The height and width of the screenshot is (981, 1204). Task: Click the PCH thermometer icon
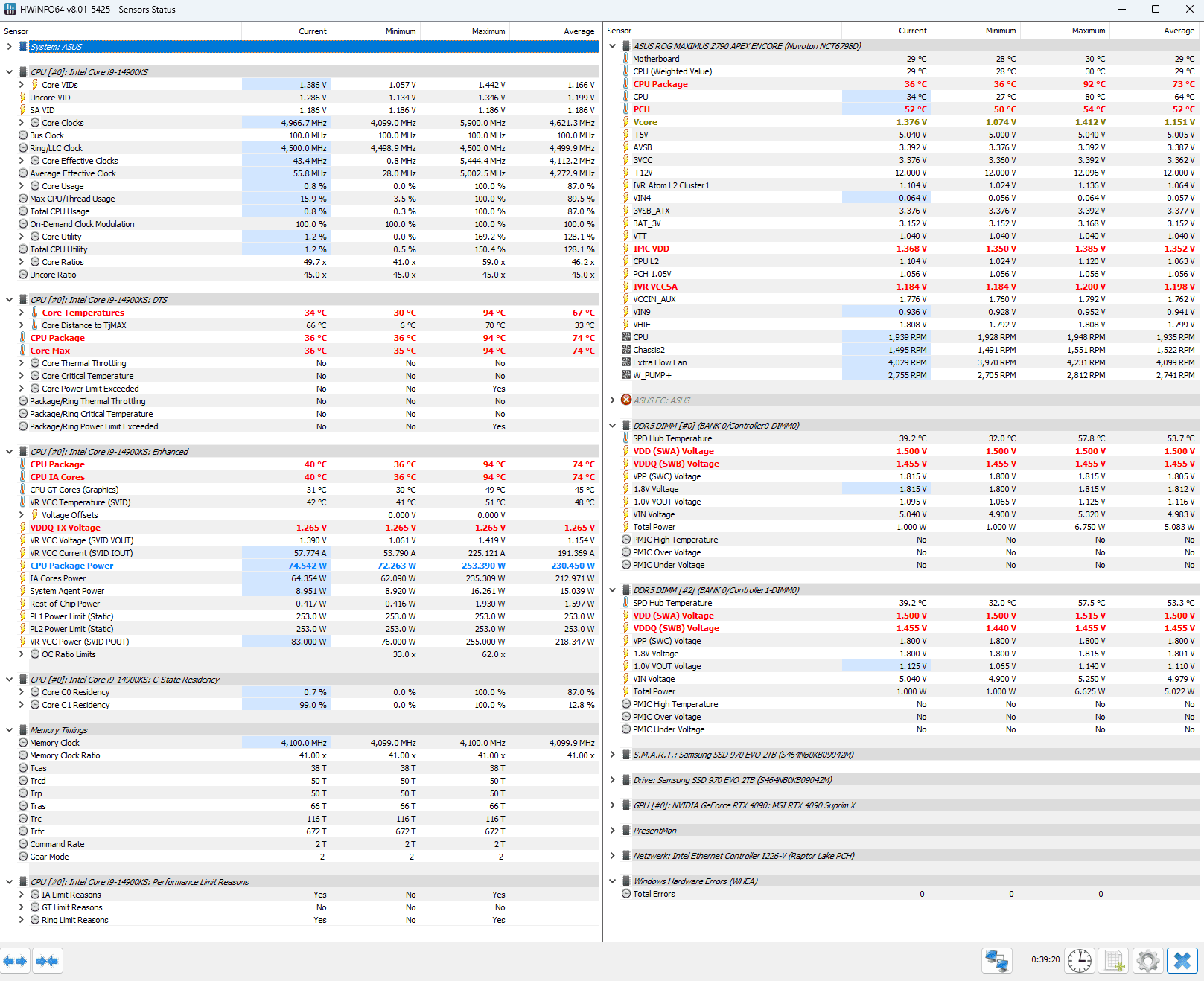pos(626,109)
